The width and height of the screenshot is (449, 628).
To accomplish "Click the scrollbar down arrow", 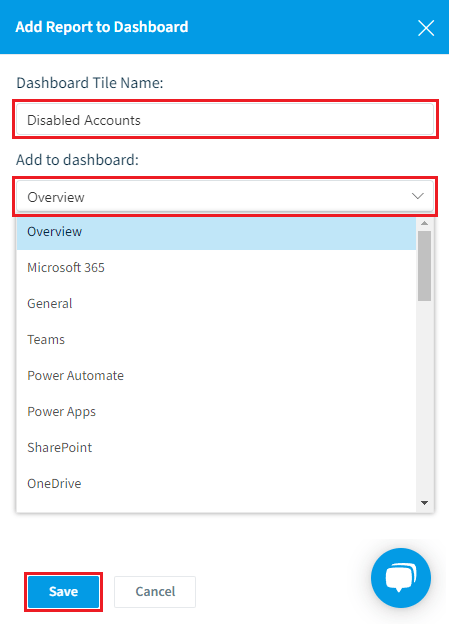I will (x=425, y=503).
